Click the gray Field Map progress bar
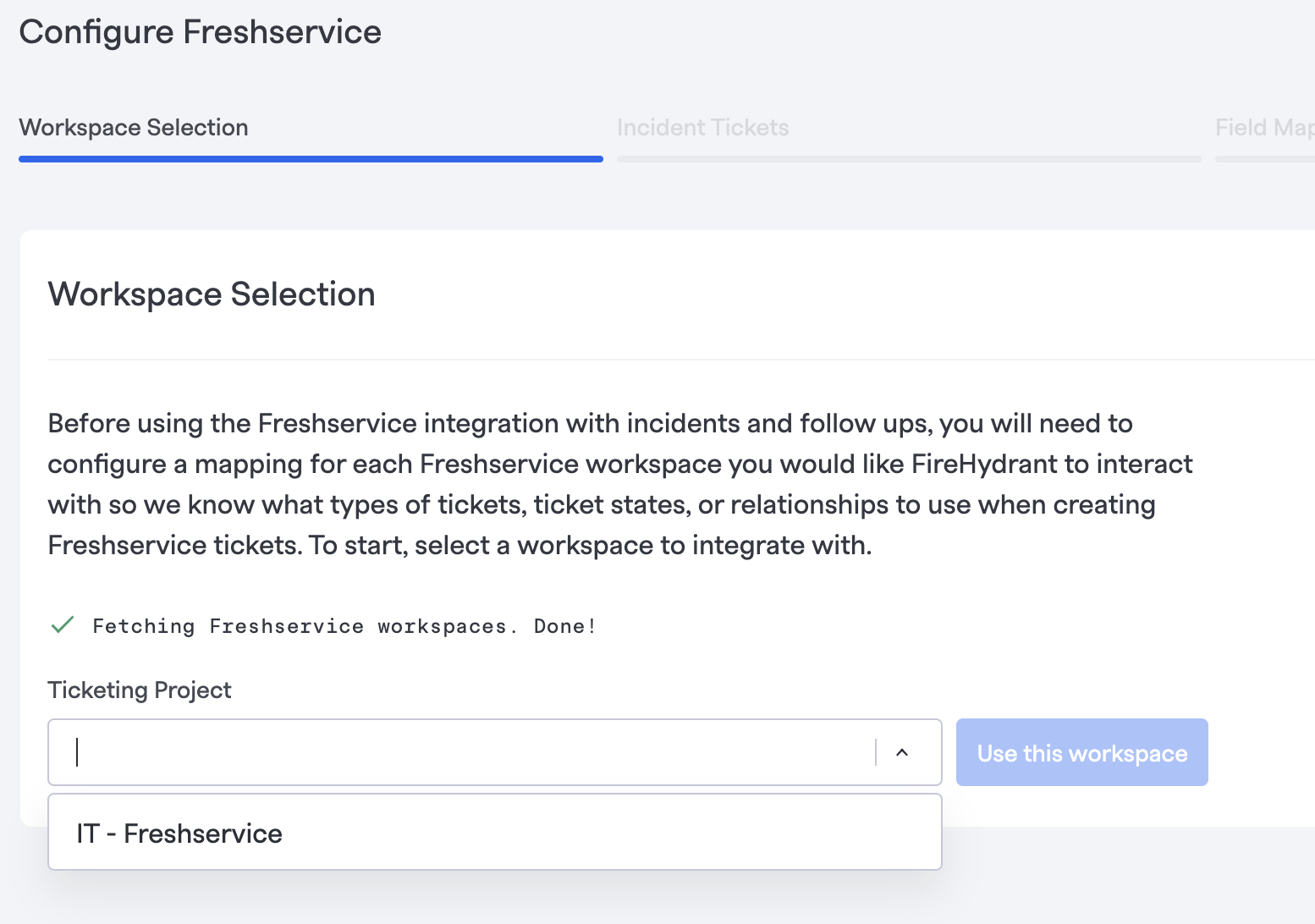 tap(1264, 159)
